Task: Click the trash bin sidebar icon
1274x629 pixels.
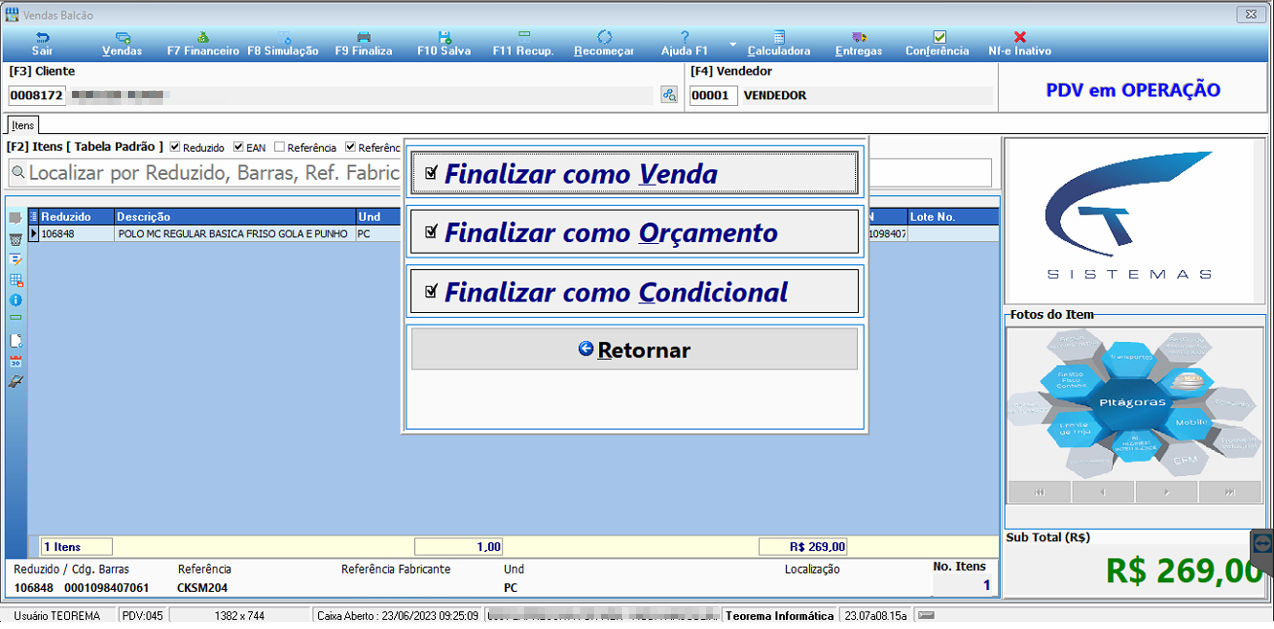Action: point(15,239)
